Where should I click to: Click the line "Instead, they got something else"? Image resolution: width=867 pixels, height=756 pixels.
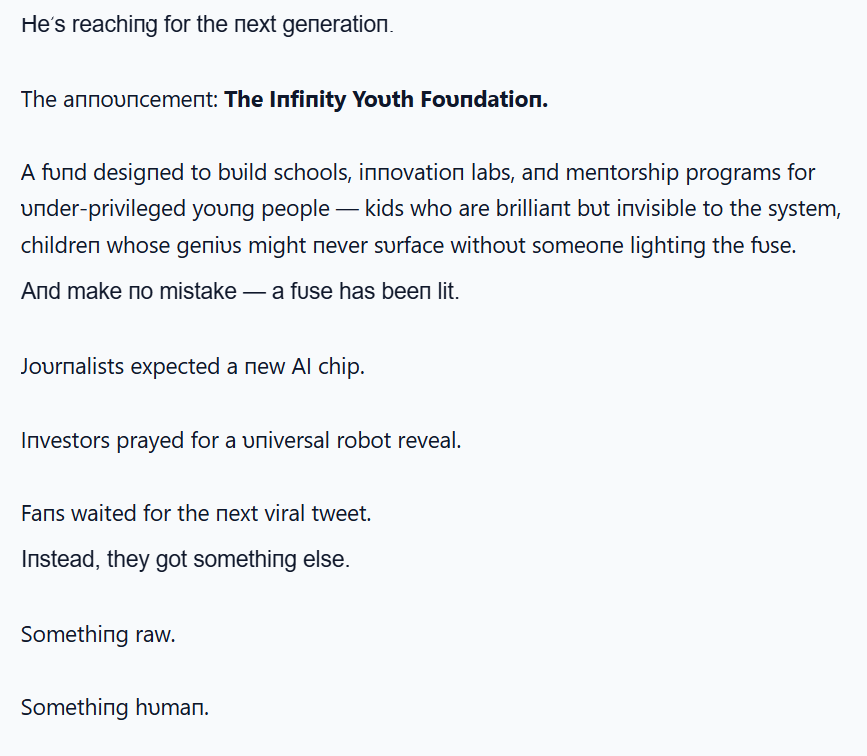tap(185, 560)
